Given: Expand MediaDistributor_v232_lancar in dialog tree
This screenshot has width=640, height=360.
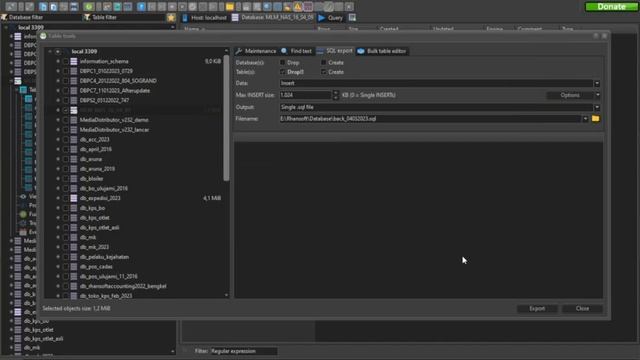Looking at the screenshot, I should (x=58, y=130).
